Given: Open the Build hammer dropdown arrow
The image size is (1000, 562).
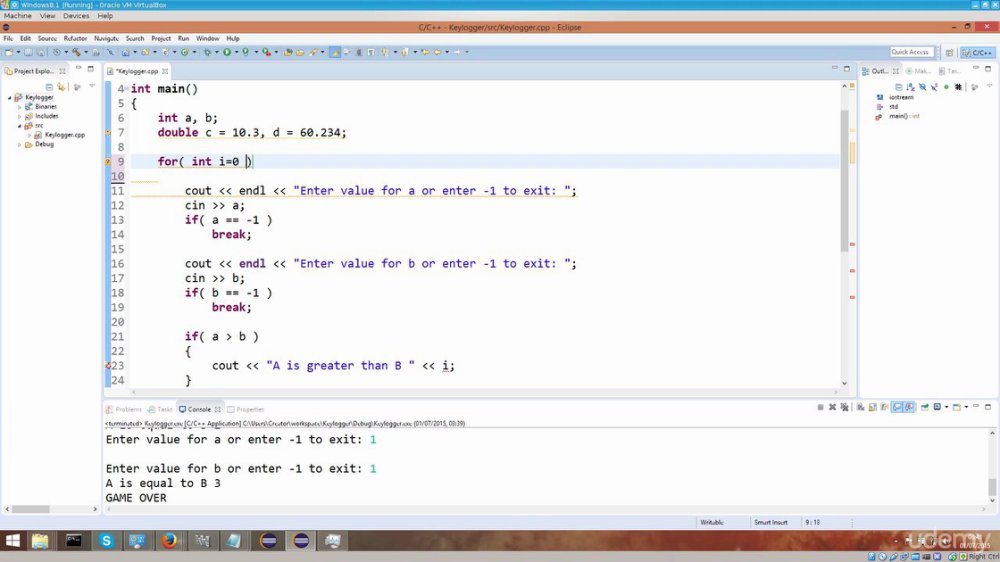Looking at the screenshot, I should 85,52.
